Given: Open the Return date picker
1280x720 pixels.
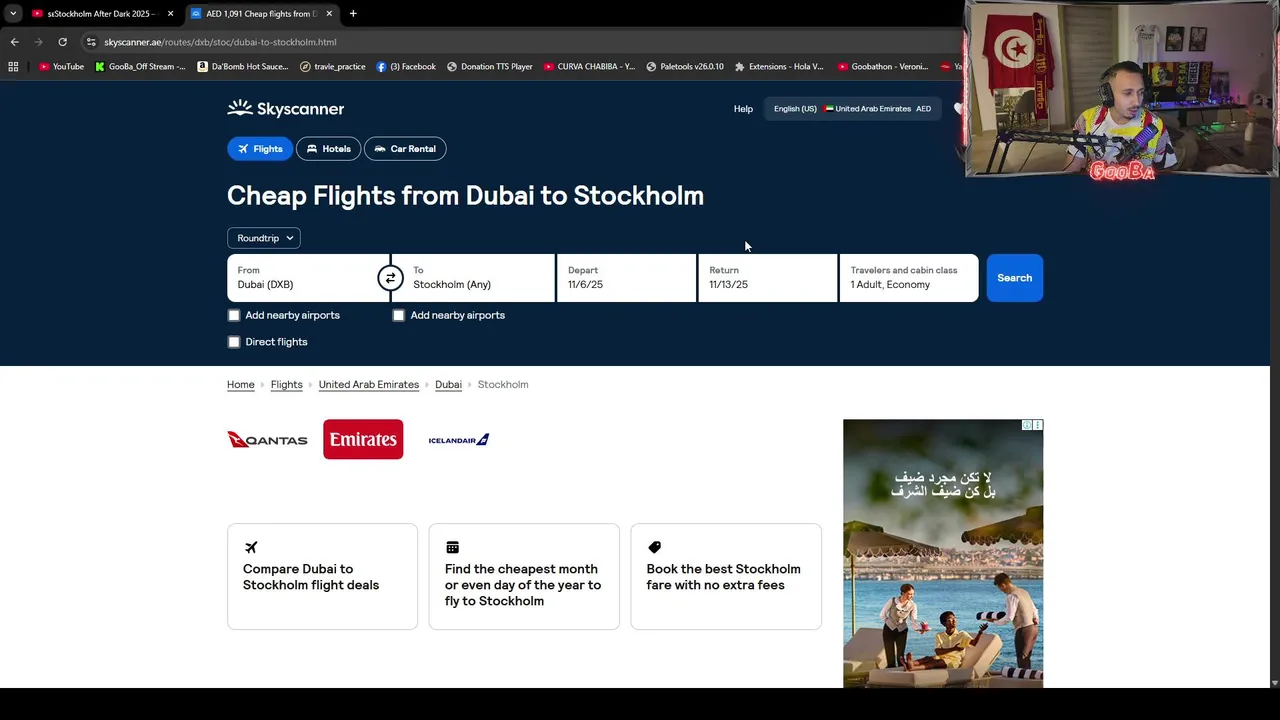Looking at the screenshot, I should 767,278.
